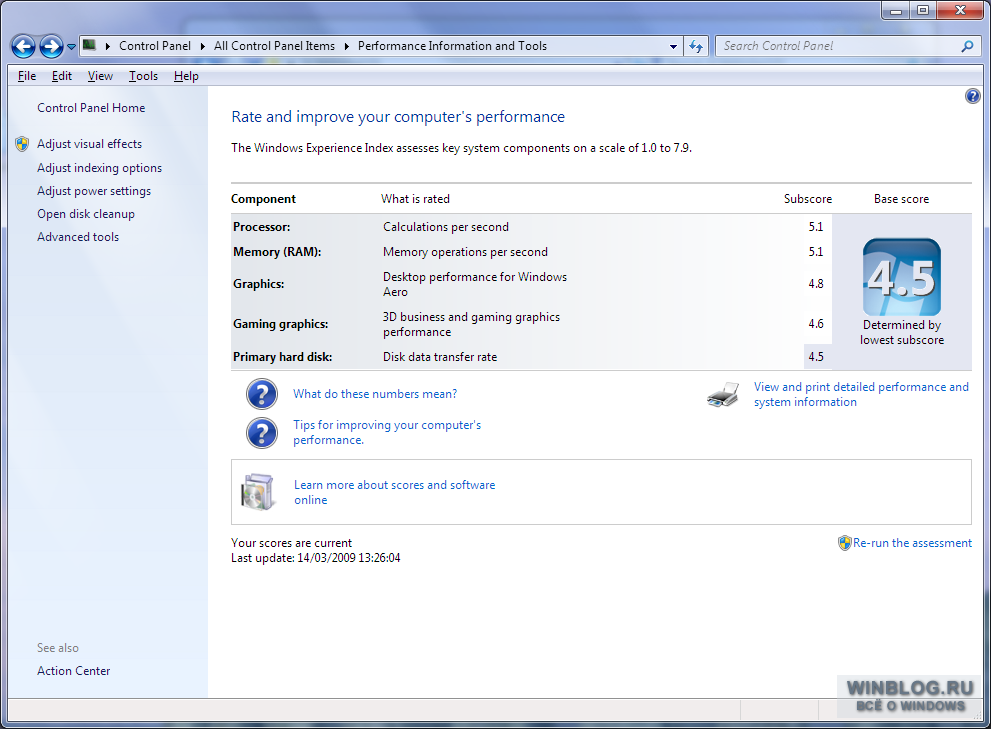This screenshot has width=991, height=729.
Task: Expand the arrow after Control Panel breadcrumb
Action: tap(202, 46)
